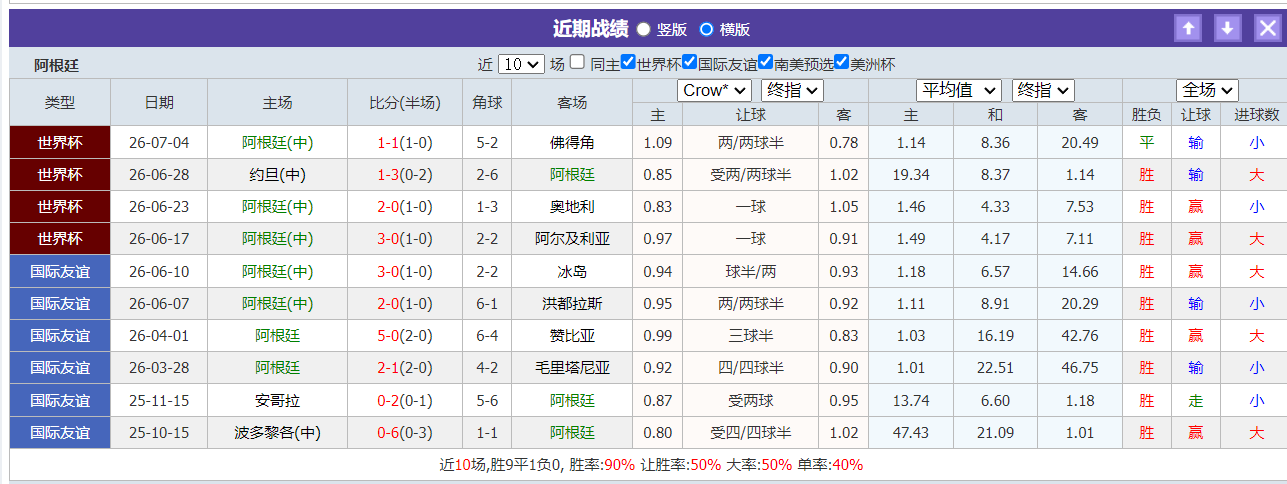Click the away team 冰岛
This screenshot has width=1287, height=484.
click(572, 272)
